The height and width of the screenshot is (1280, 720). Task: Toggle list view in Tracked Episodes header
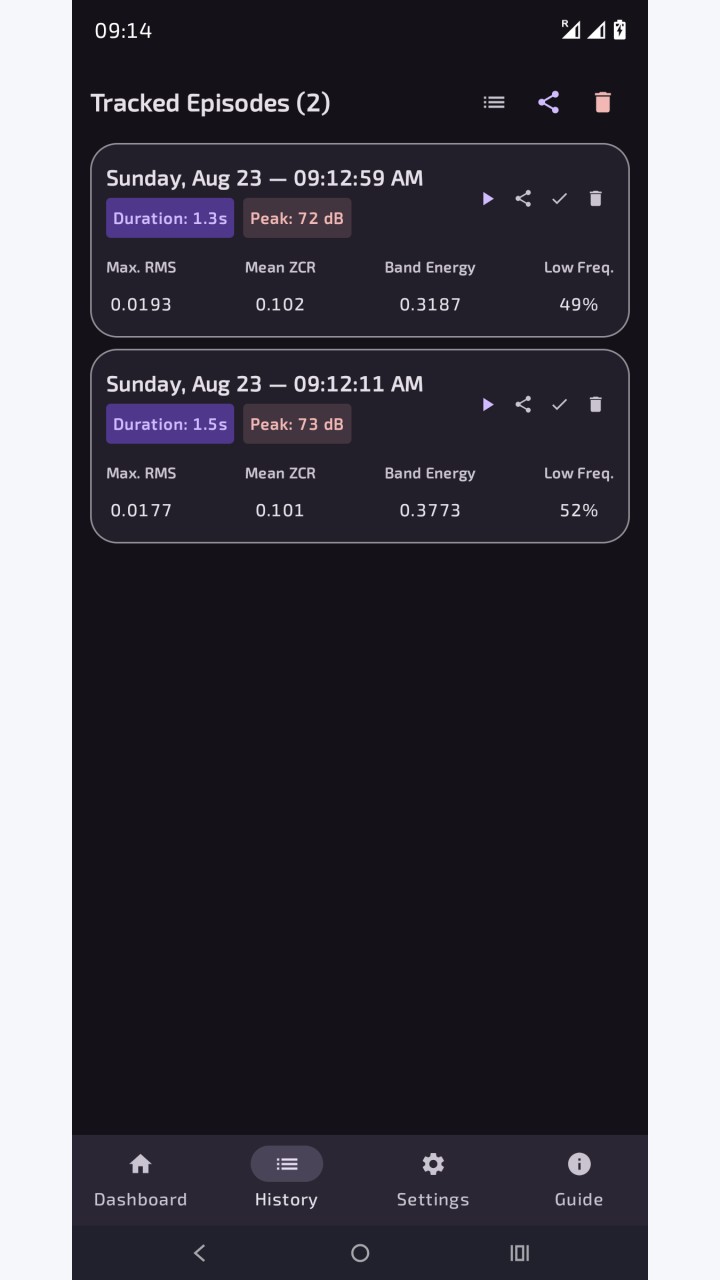click(x=494, y=102)
